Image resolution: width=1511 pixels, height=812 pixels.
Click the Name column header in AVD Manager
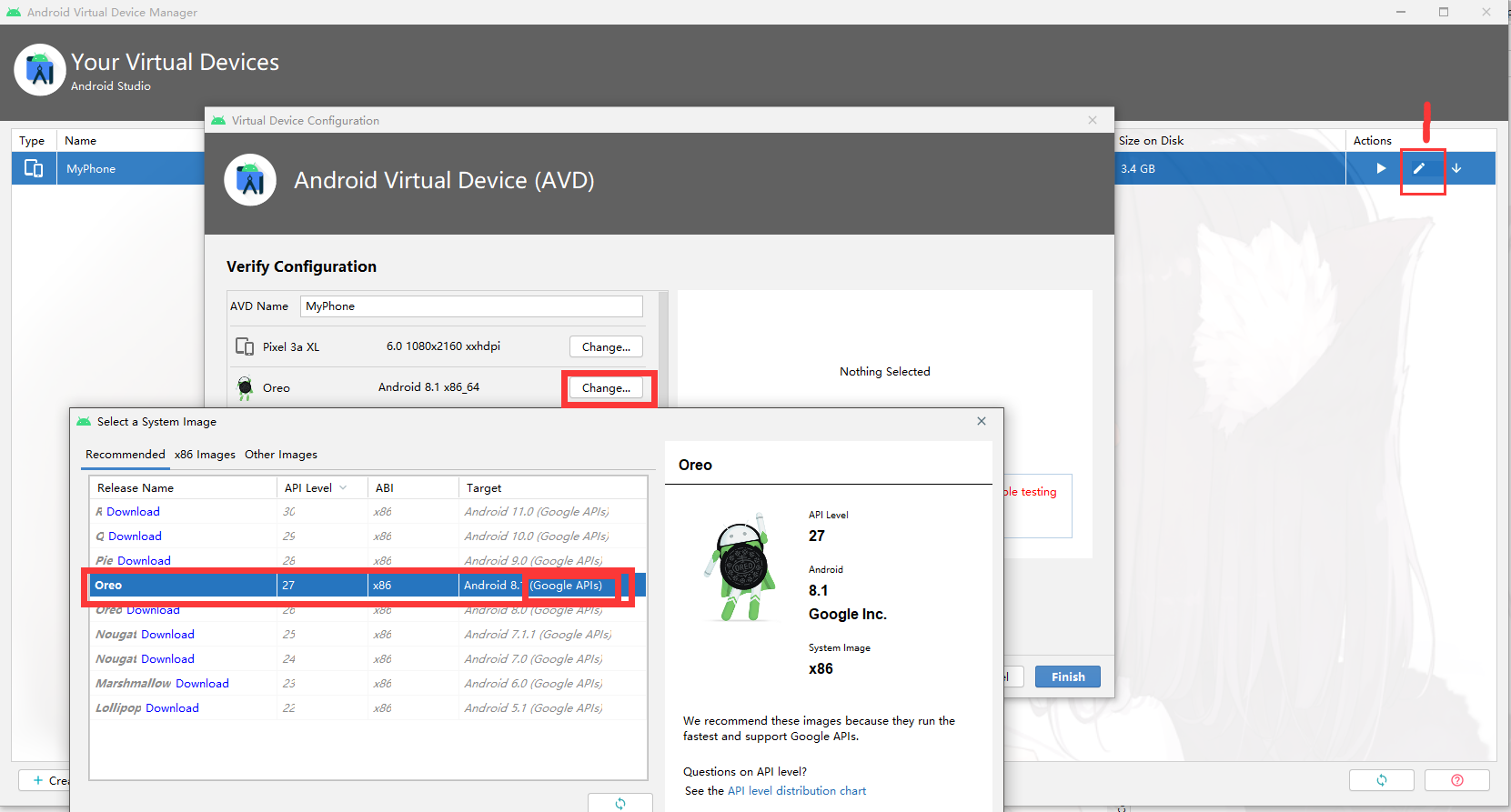coord(131,141)
